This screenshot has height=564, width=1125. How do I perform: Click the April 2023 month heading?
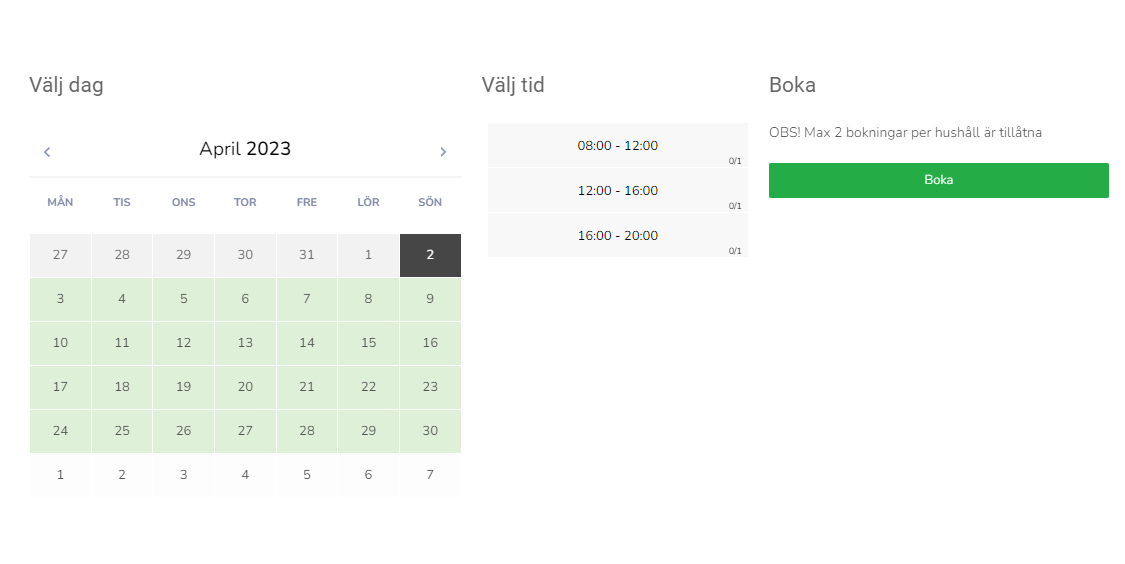(x=245, y=150)
